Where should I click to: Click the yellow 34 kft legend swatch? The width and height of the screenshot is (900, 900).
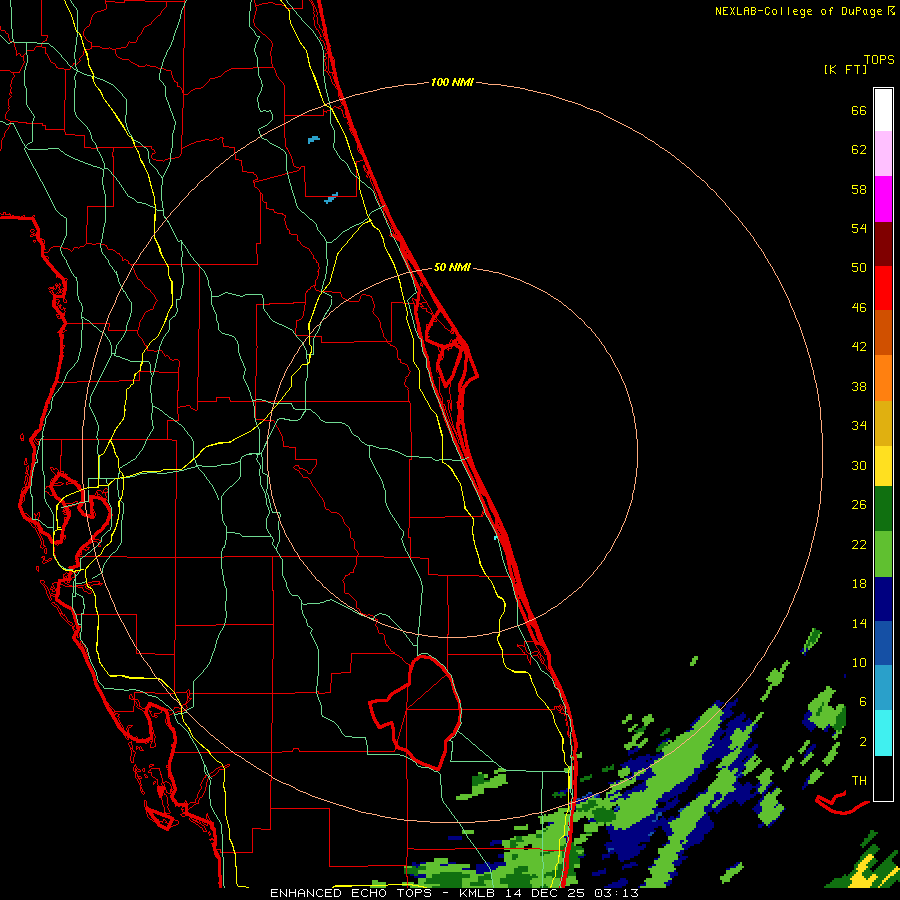click(x=883, y=466)
